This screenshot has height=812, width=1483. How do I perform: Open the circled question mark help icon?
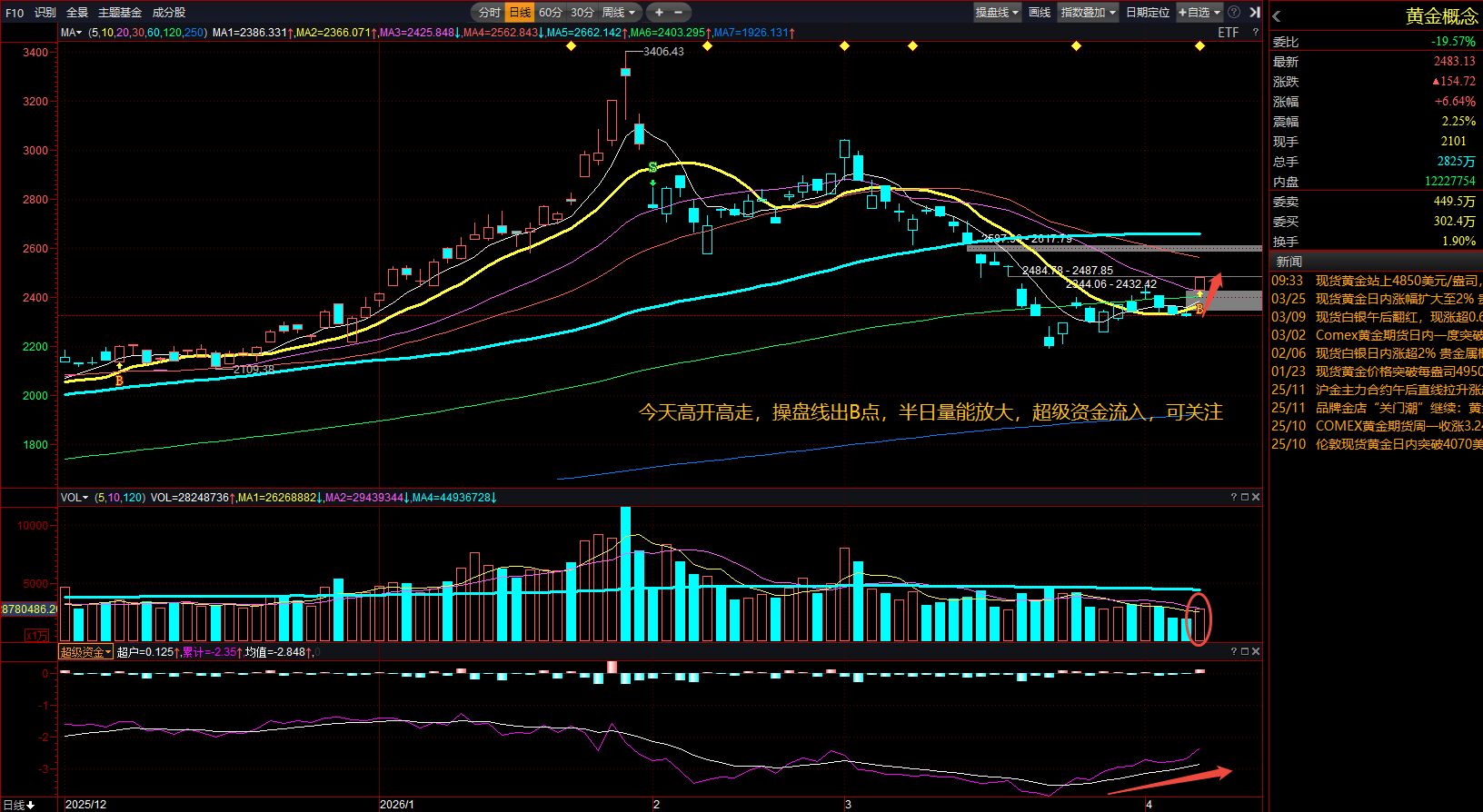coord(1234,12)
